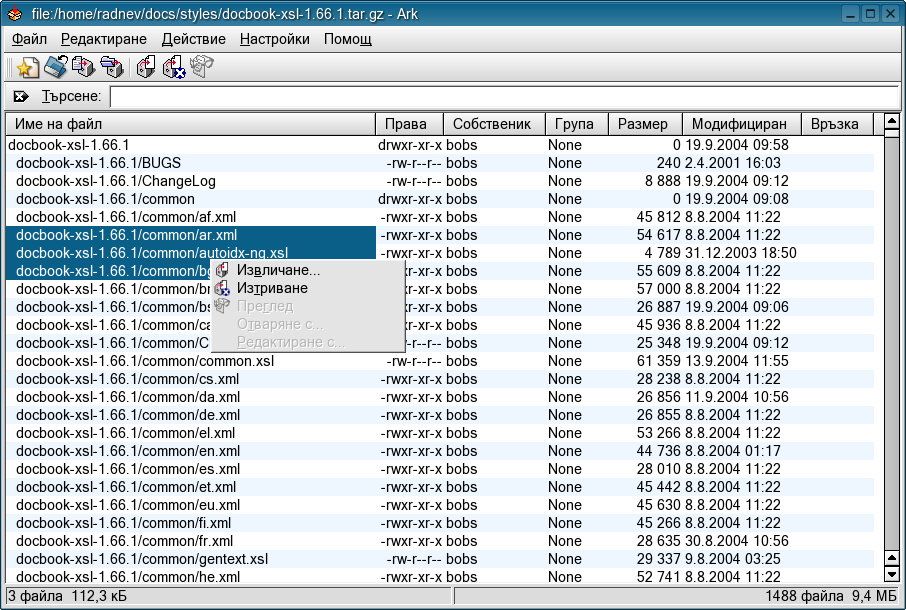Open the Действие menu
906x610 pixels.
coord(193,39)
